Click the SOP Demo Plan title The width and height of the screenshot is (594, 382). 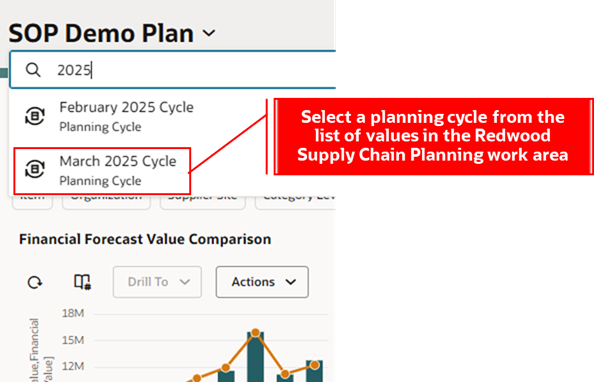point(101,33)
